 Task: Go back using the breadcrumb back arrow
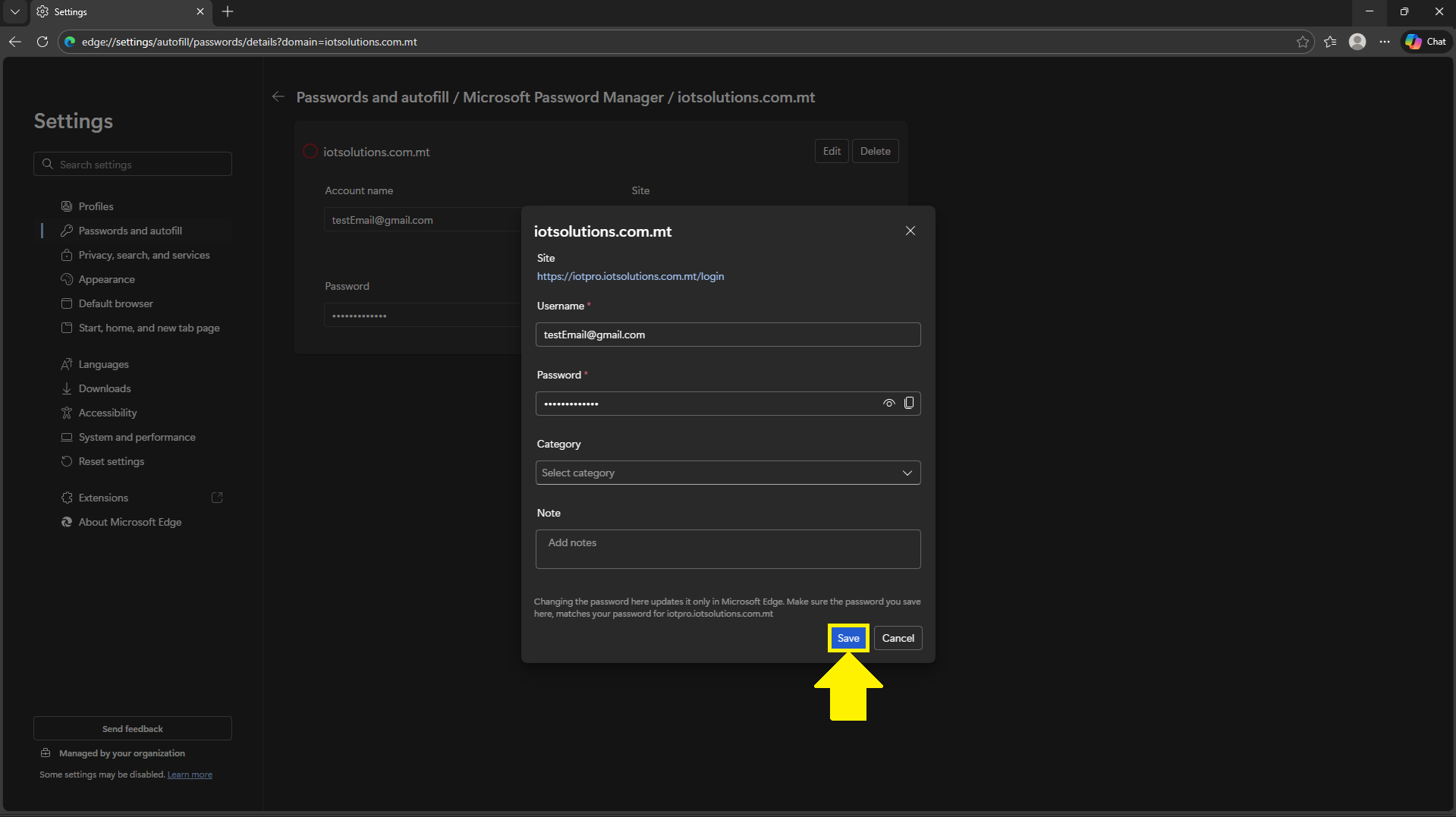[278, 97]
